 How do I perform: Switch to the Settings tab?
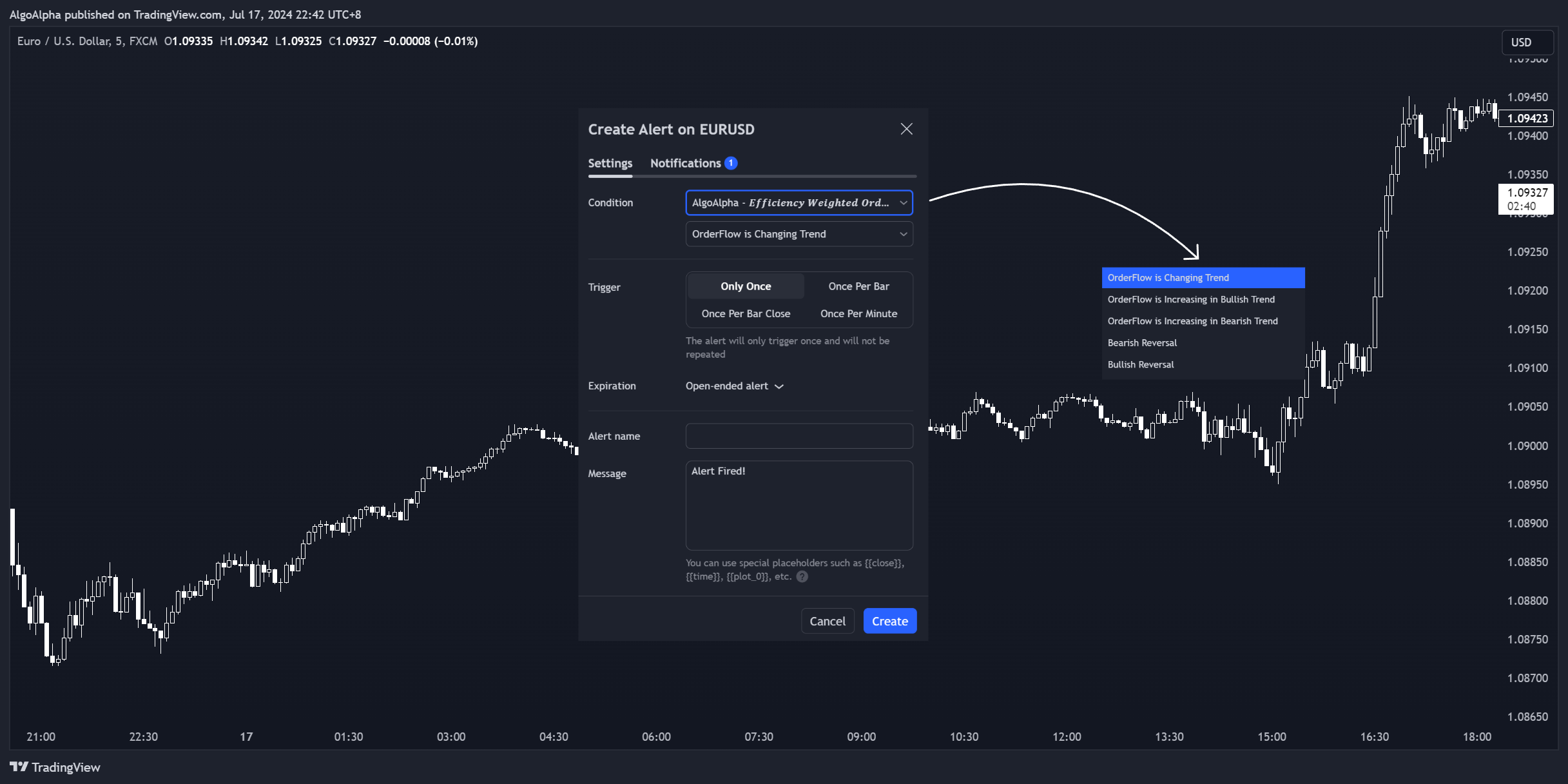(x=610, y=163)
